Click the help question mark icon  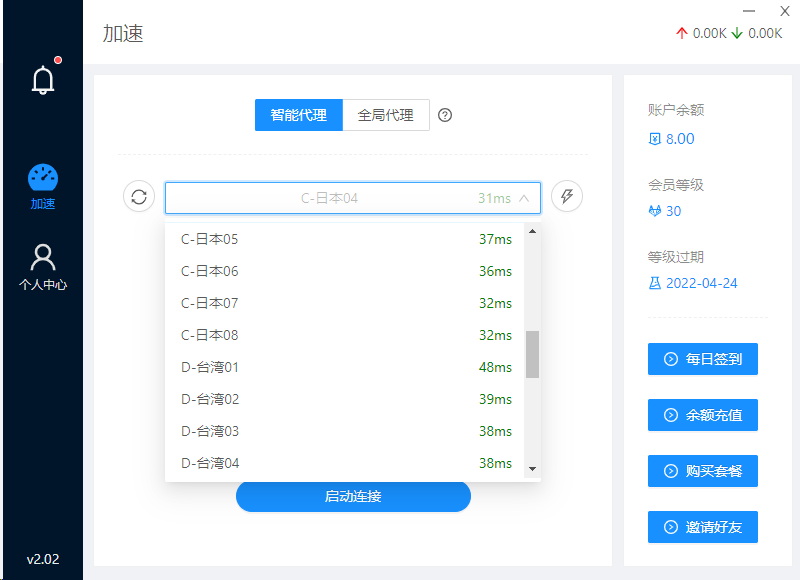click(x=445, y=115)
